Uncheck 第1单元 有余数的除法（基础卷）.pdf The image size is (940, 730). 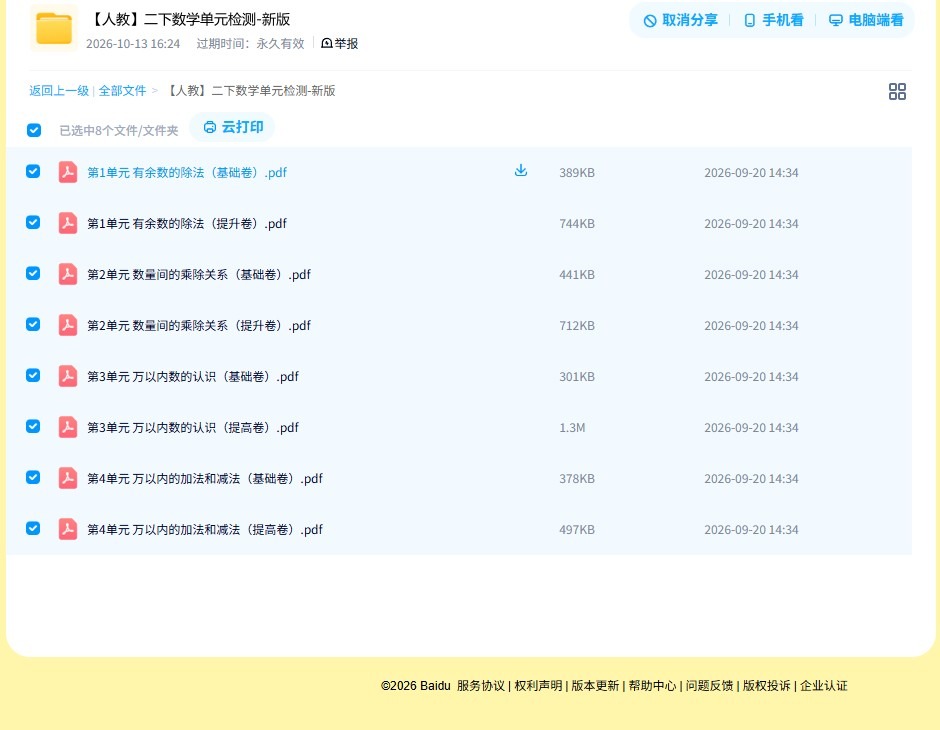(x=33, y=171)
